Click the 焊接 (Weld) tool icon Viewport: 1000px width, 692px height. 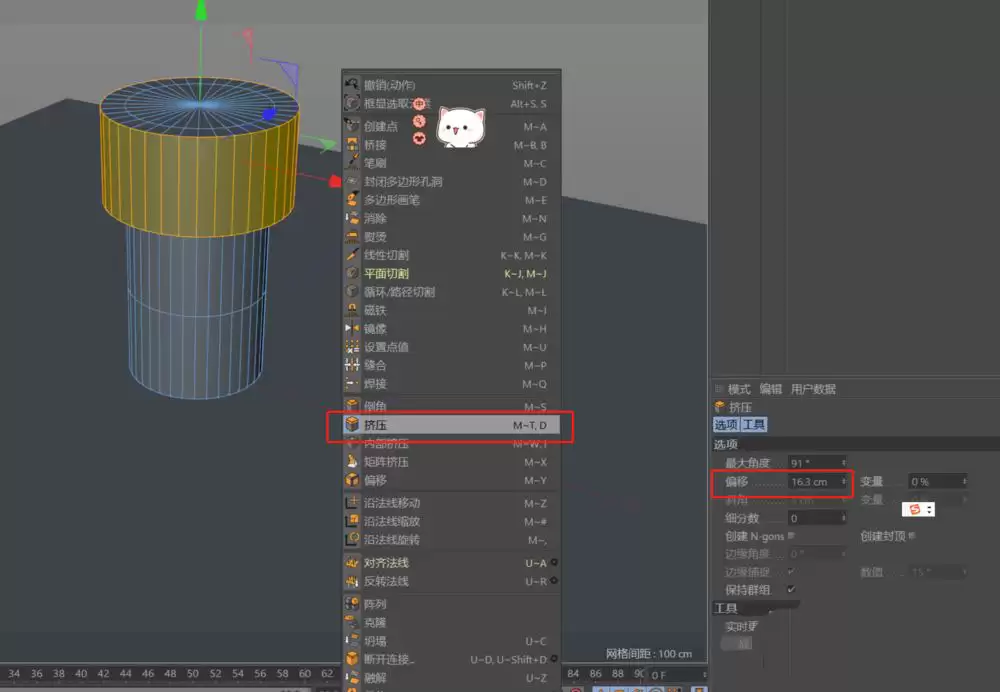354,382
